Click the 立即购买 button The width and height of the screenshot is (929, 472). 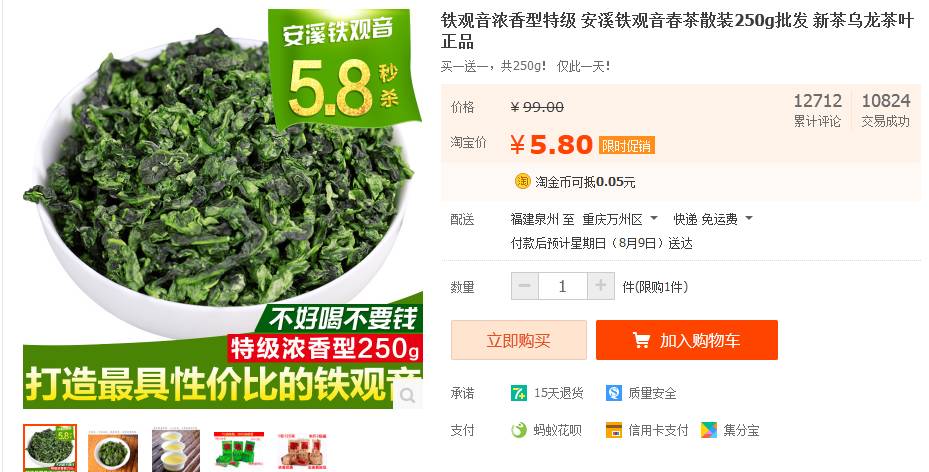tap(519, 340)
